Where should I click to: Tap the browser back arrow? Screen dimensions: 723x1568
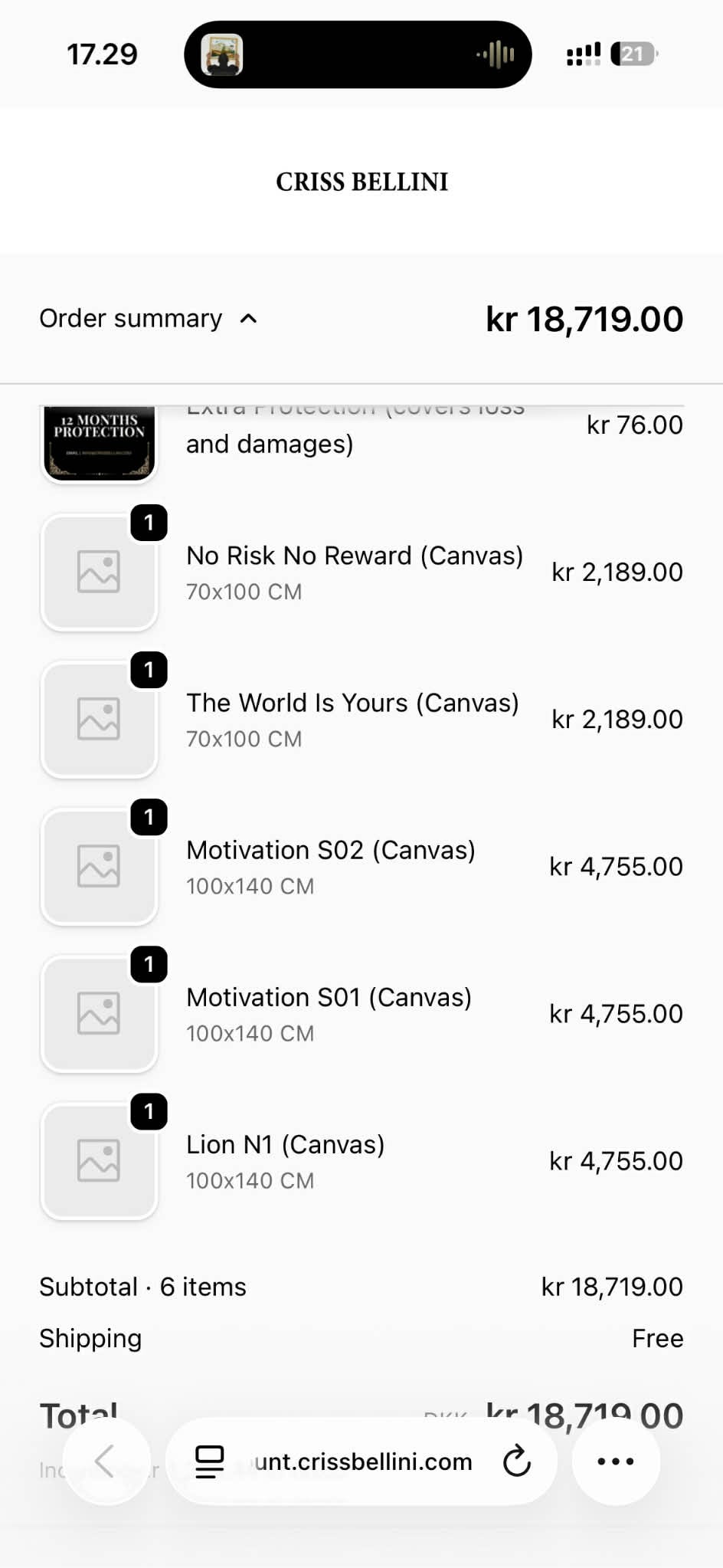coord(105,1461)
